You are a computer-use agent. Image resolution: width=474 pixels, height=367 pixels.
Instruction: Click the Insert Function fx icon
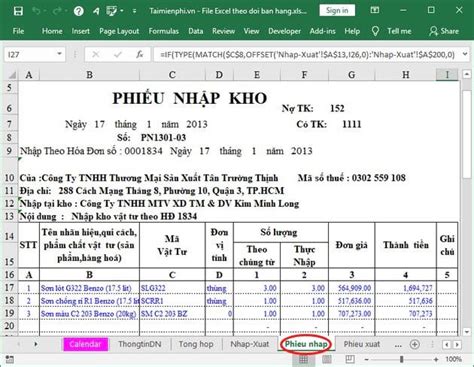tap(140, 54)
